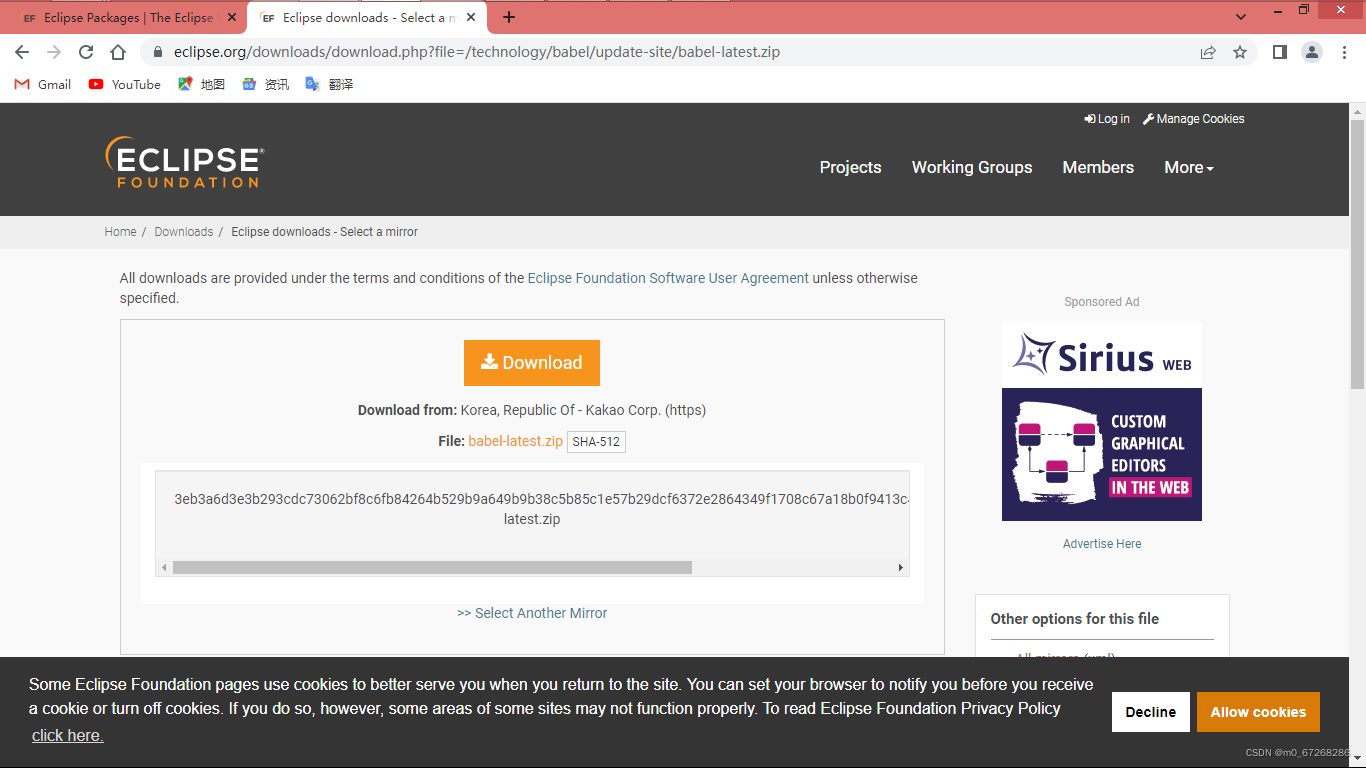Viewport: 1366px width, 768px height.
Task: Click the hash box horizontal scrollbar thumb
Action: click(432, 567)
